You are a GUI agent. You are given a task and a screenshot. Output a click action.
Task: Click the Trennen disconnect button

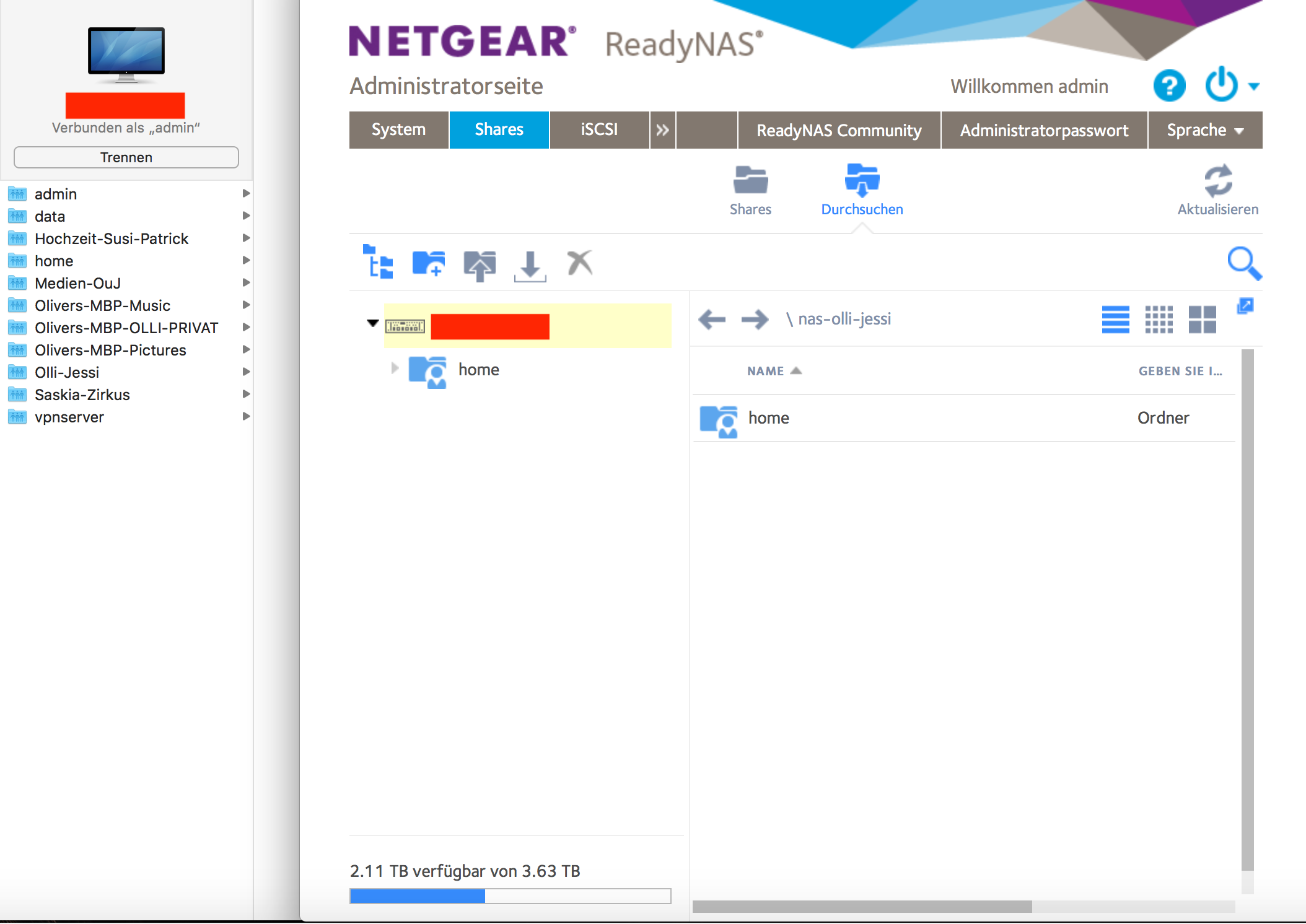(126, 157)
